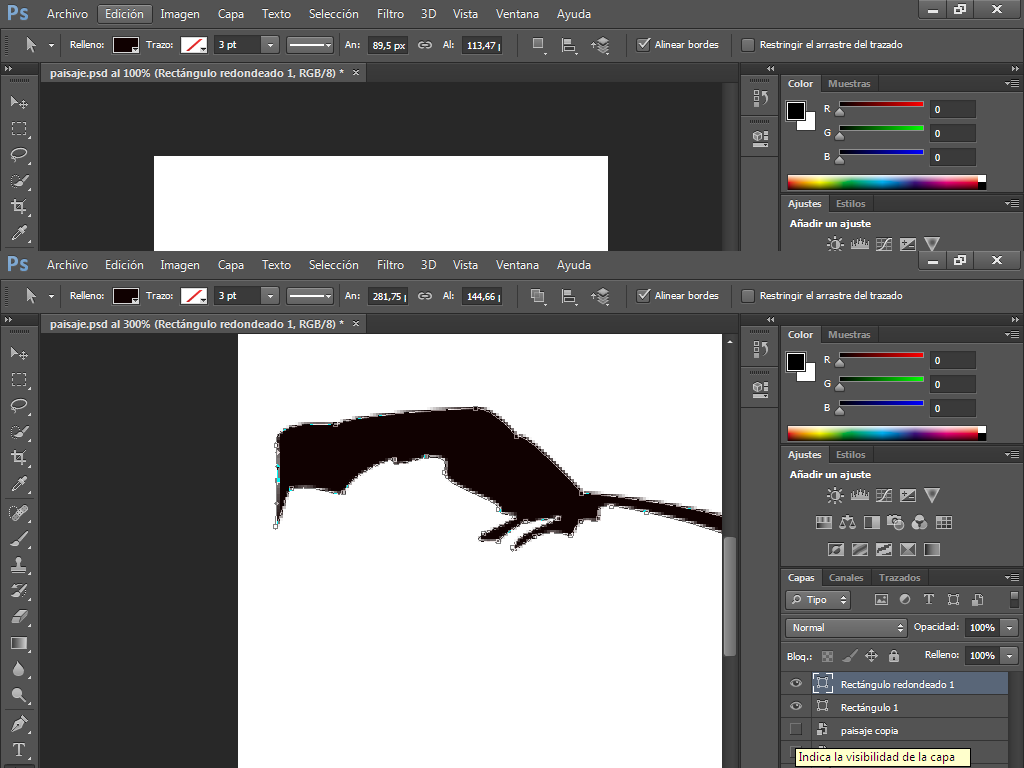Pick the Eraser tool
The image size is (1024, 768).
coord(19,617)
